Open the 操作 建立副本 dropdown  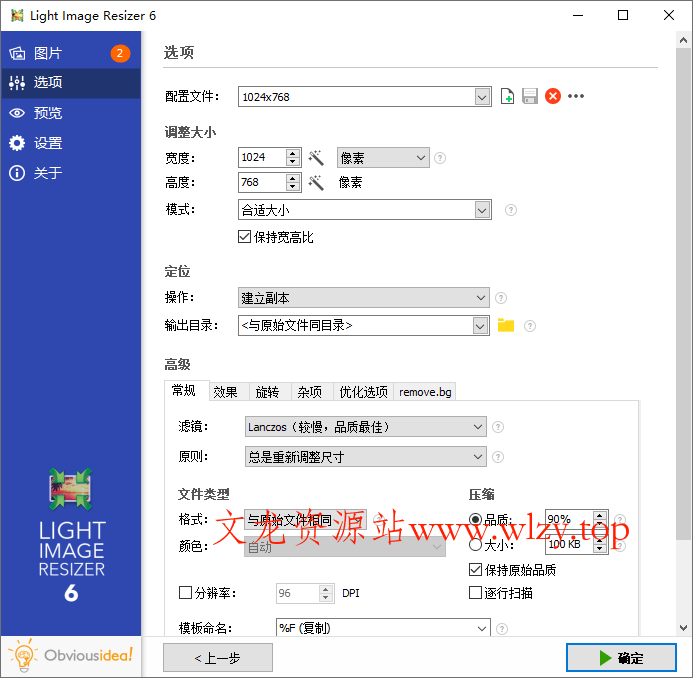click(x=363, y=298)
